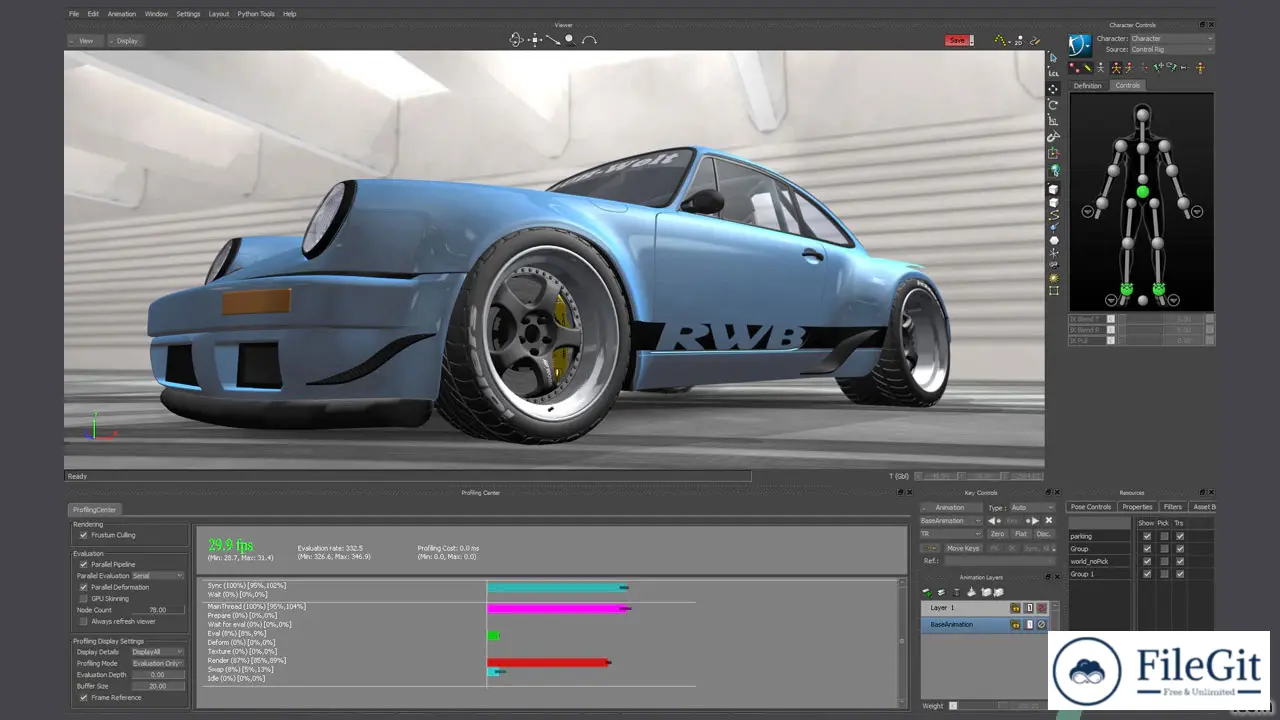This screenshot has height=720, width=1280.
Task: Select the head effector on character figure
Action: point(1143,114)
